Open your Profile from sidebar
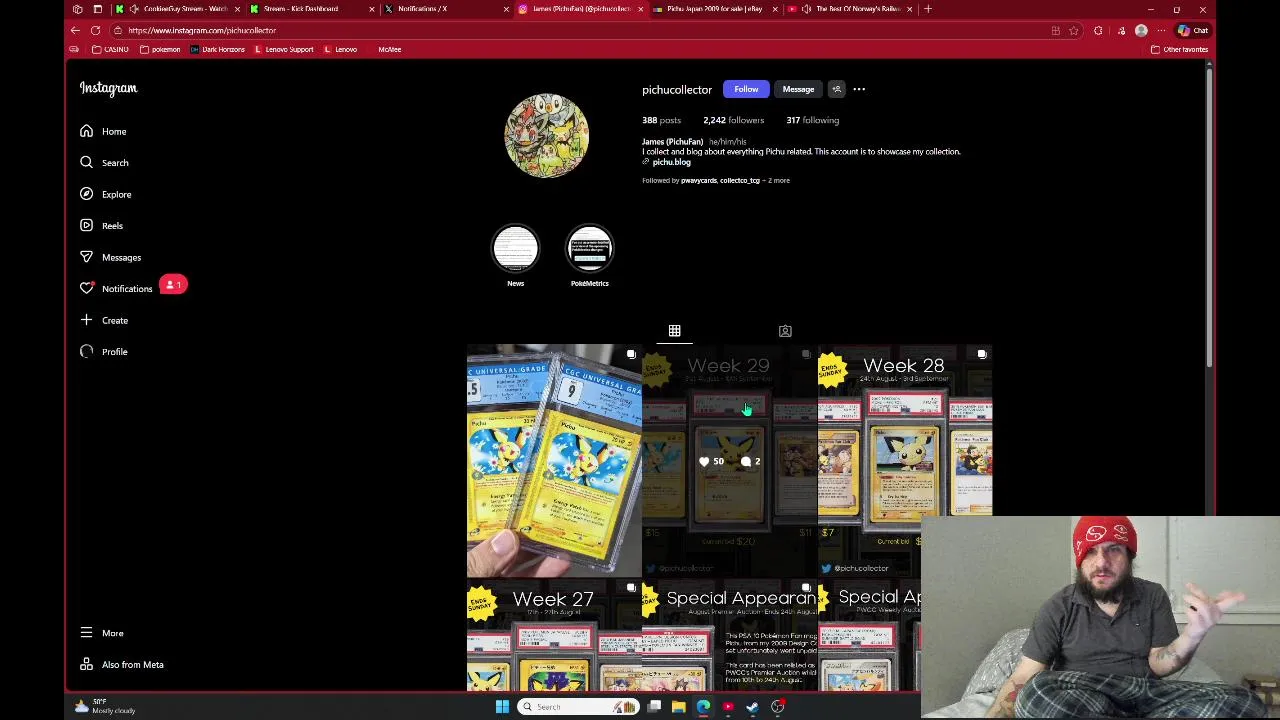This screenshot has height=720, width=1280. click(x=103, y=352)
